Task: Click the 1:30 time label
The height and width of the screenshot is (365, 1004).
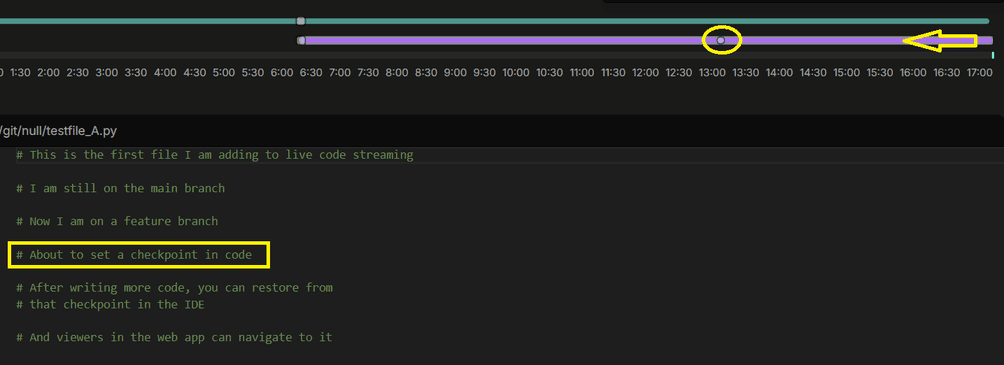Action: click(x=20, y=72)
